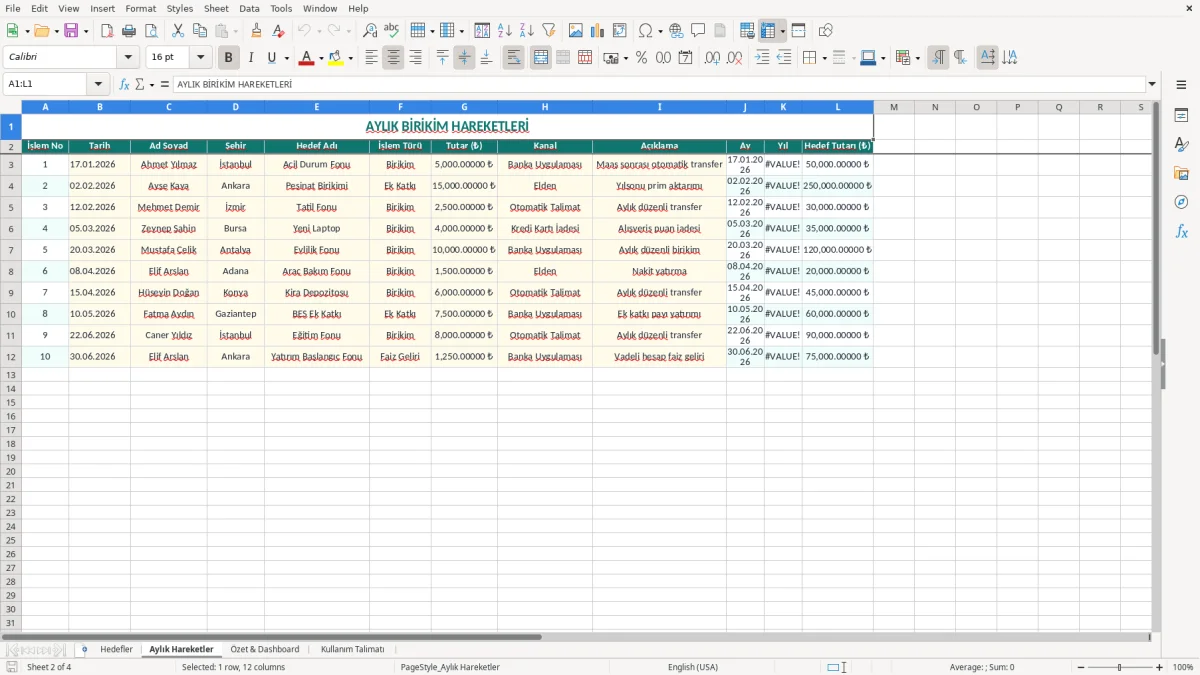Toggle Italic formatting
Viewport: 1200px width, 675px height.
[x=251, y=58]
